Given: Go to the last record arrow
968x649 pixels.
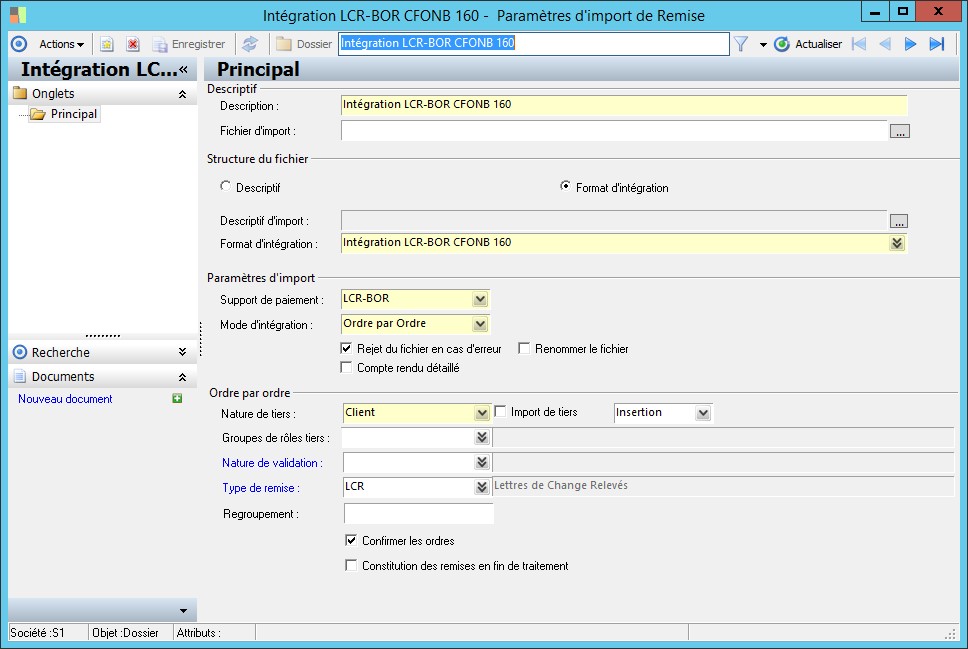Looking at the screenshot, I should [x=936, y=44].
